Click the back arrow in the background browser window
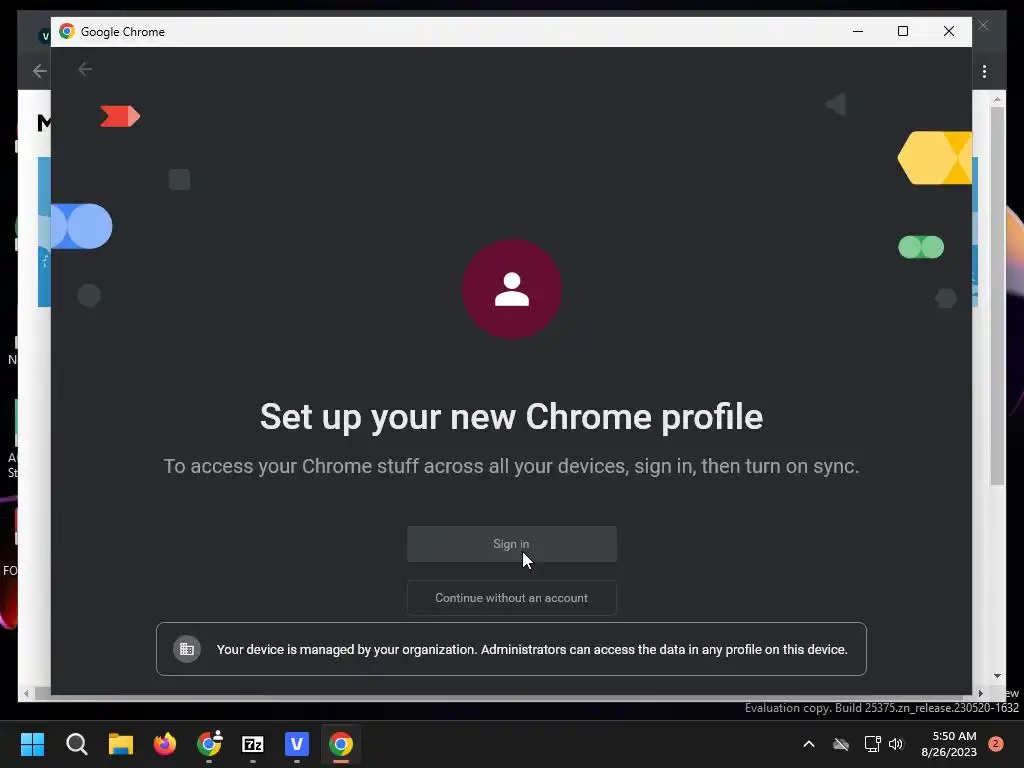The width and height of the screenshot is (1024, 768). 39,71
